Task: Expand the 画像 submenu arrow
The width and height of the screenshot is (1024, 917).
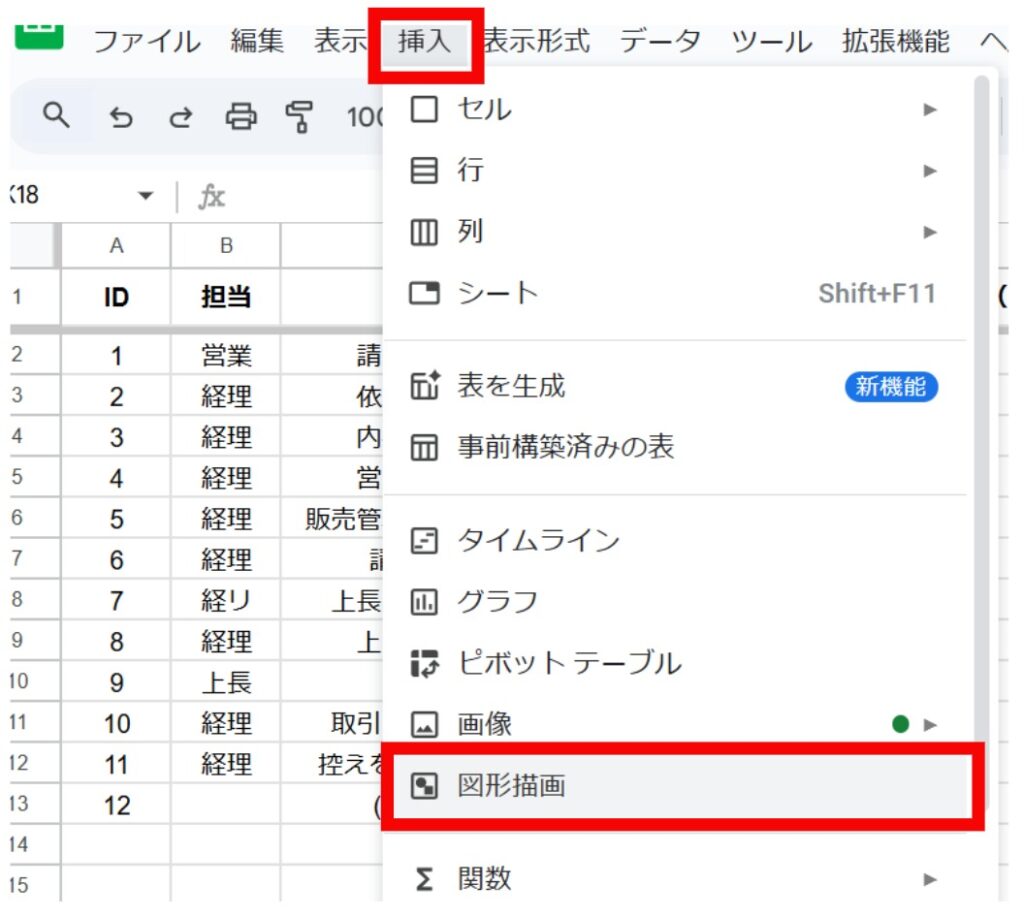Action: pyautogui.click(x=930, y=724)
